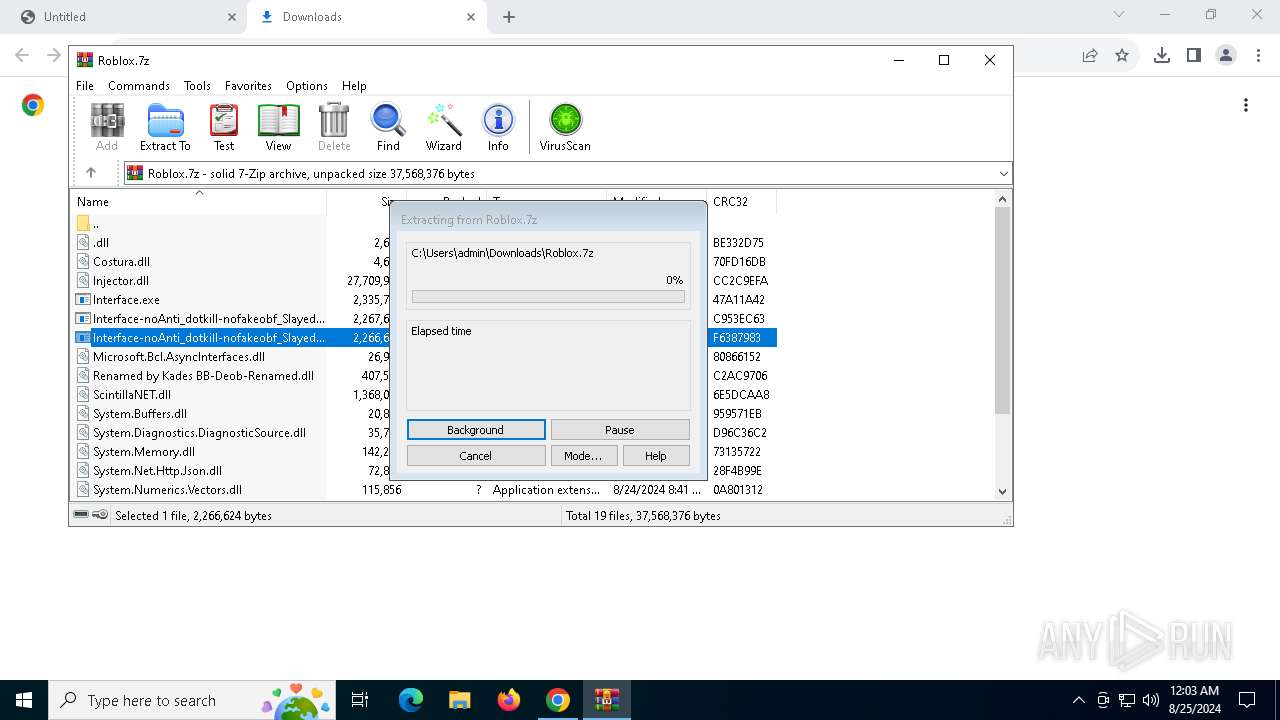Click the Microsoft Edge taskbar icon
This screenshot has height=720, width=1280.
coord(411,700)
